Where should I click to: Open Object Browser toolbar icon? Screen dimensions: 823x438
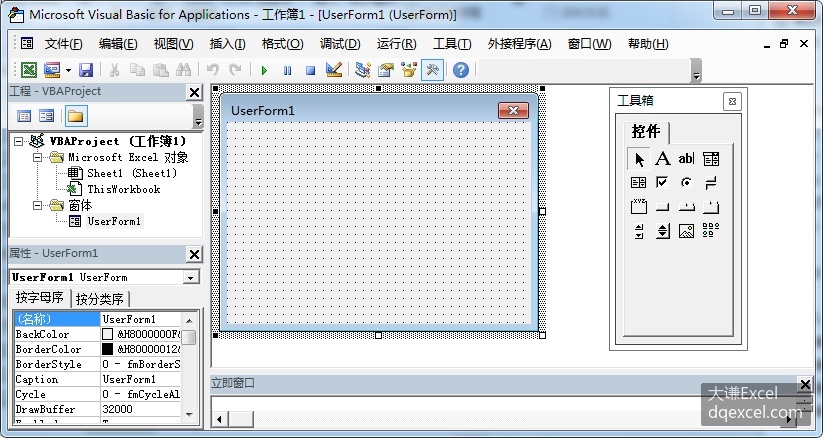click(x=409, y=69)
